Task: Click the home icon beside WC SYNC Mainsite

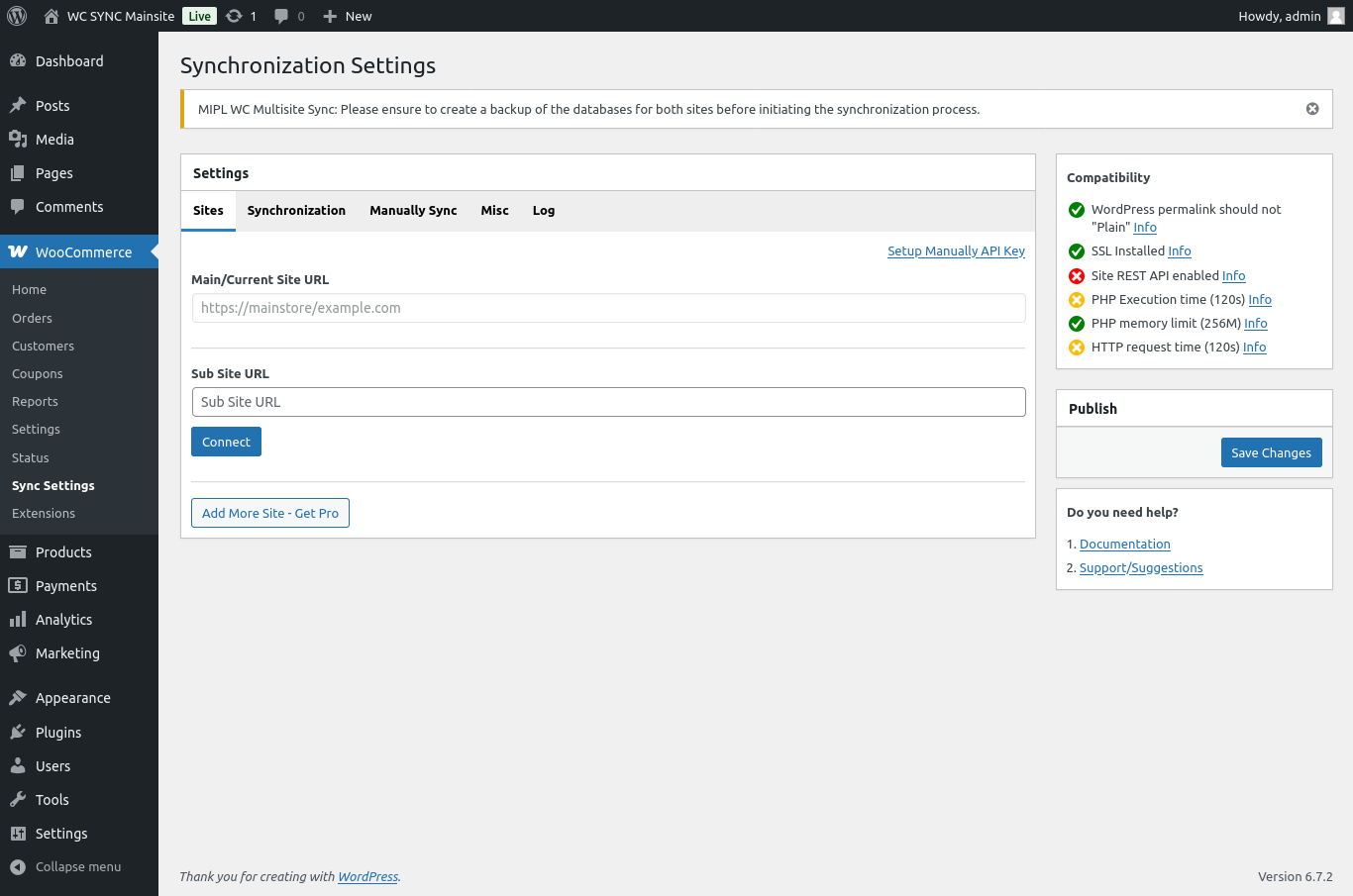Action: 52,16
